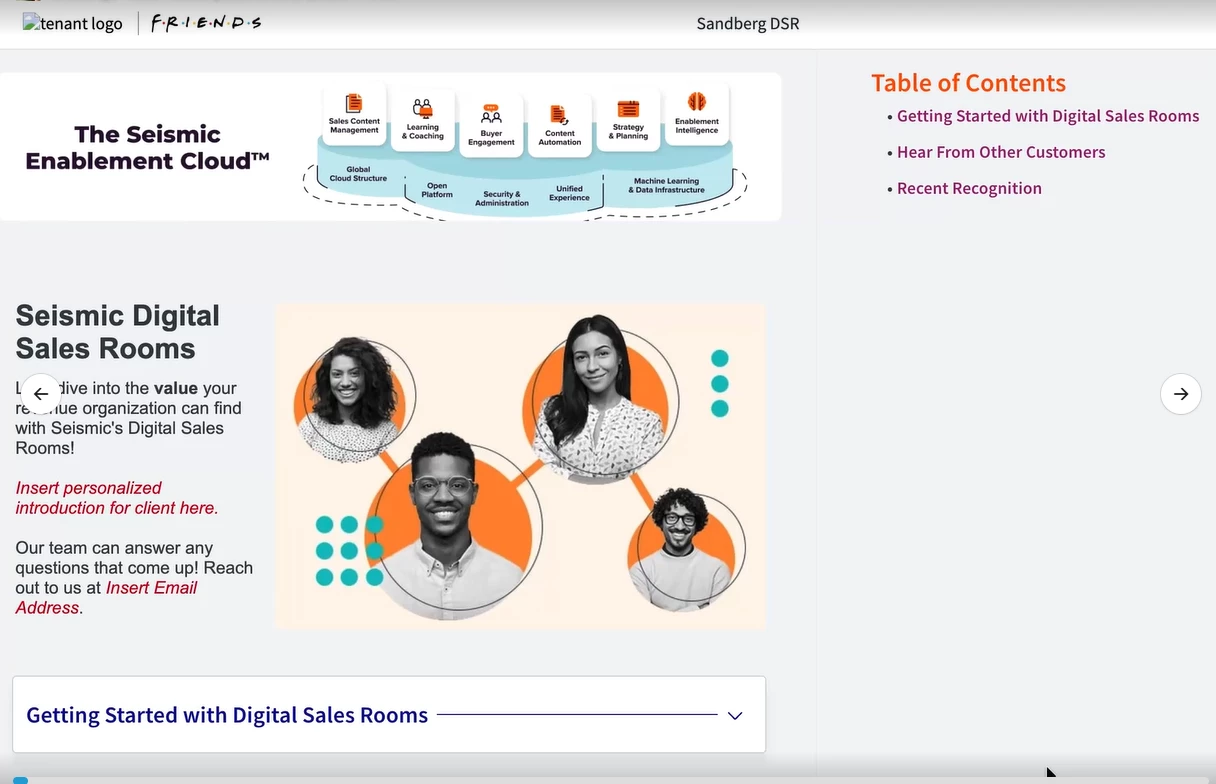Jump to Hear From Other Customers section
Image resolution: width=1216 pixels, height=784 pixels.
(1000, 152)
